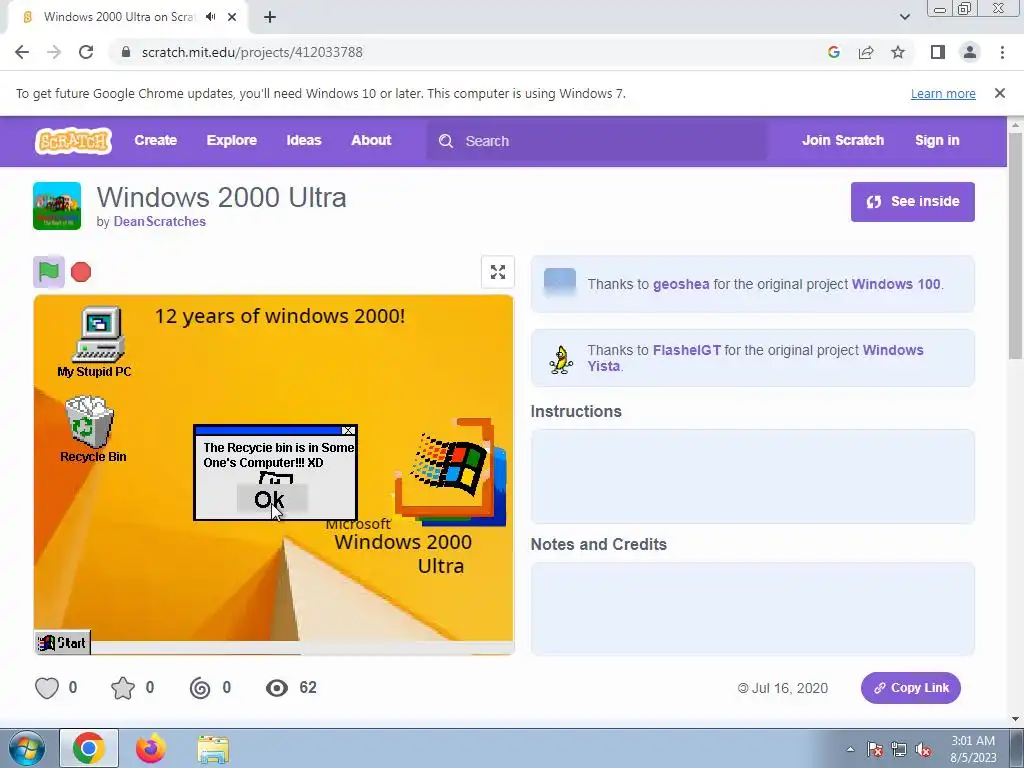The width and height of the screenshot is (1024, 768).
Task: Toggle Chrome side panel
Action: (x=938, y=52)
